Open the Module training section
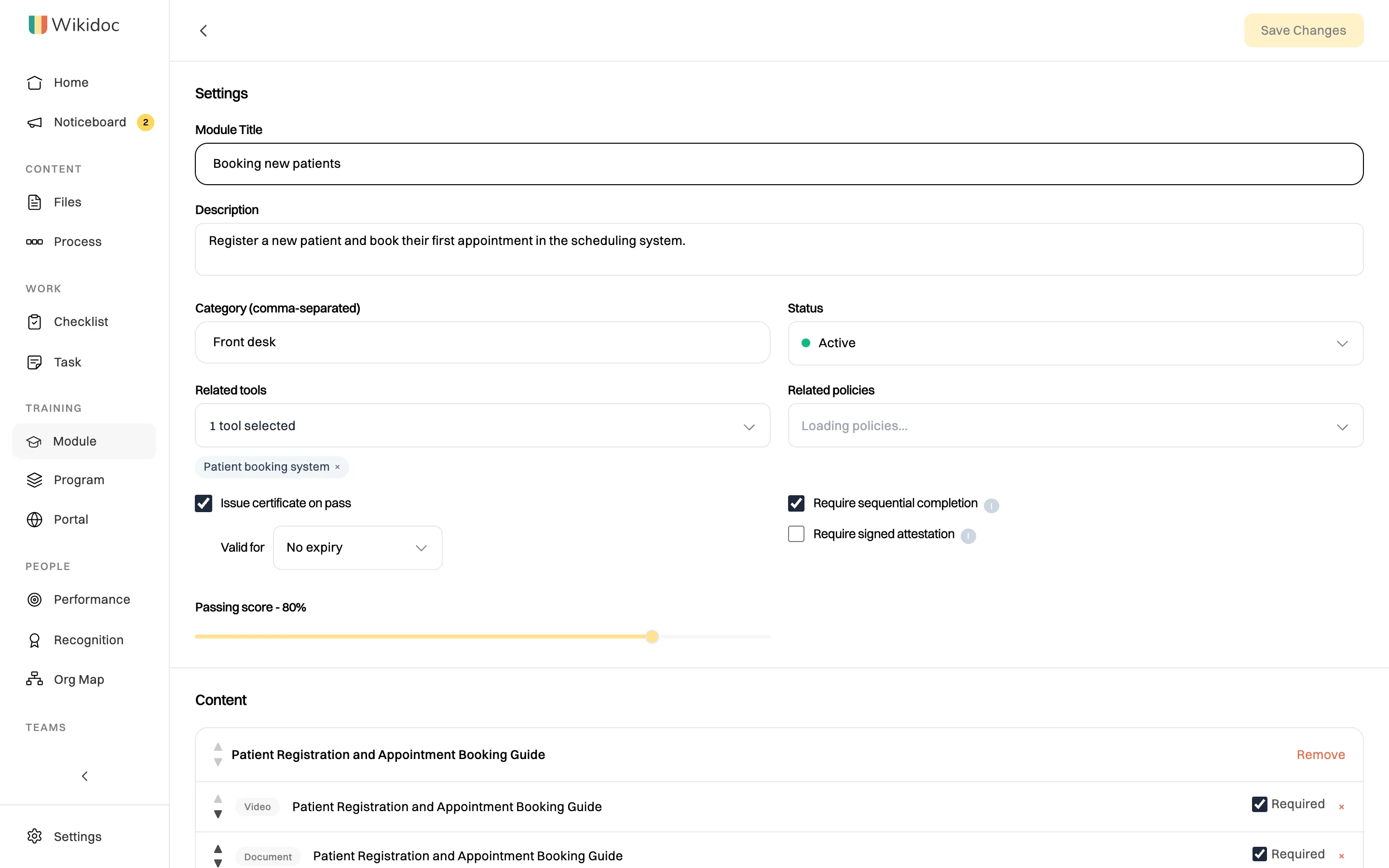1389x868 pixels. (x=84, y=441)
